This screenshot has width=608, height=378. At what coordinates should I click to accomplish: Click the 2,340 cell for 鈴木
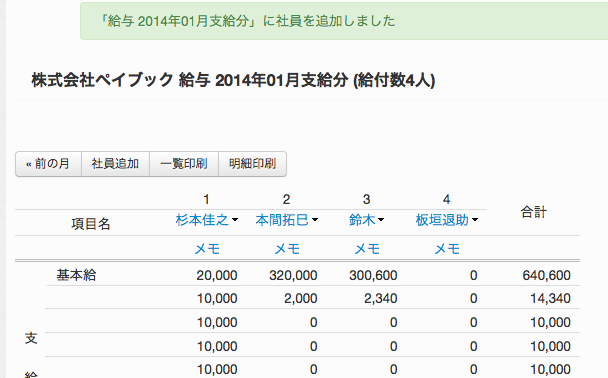(380, 299)
